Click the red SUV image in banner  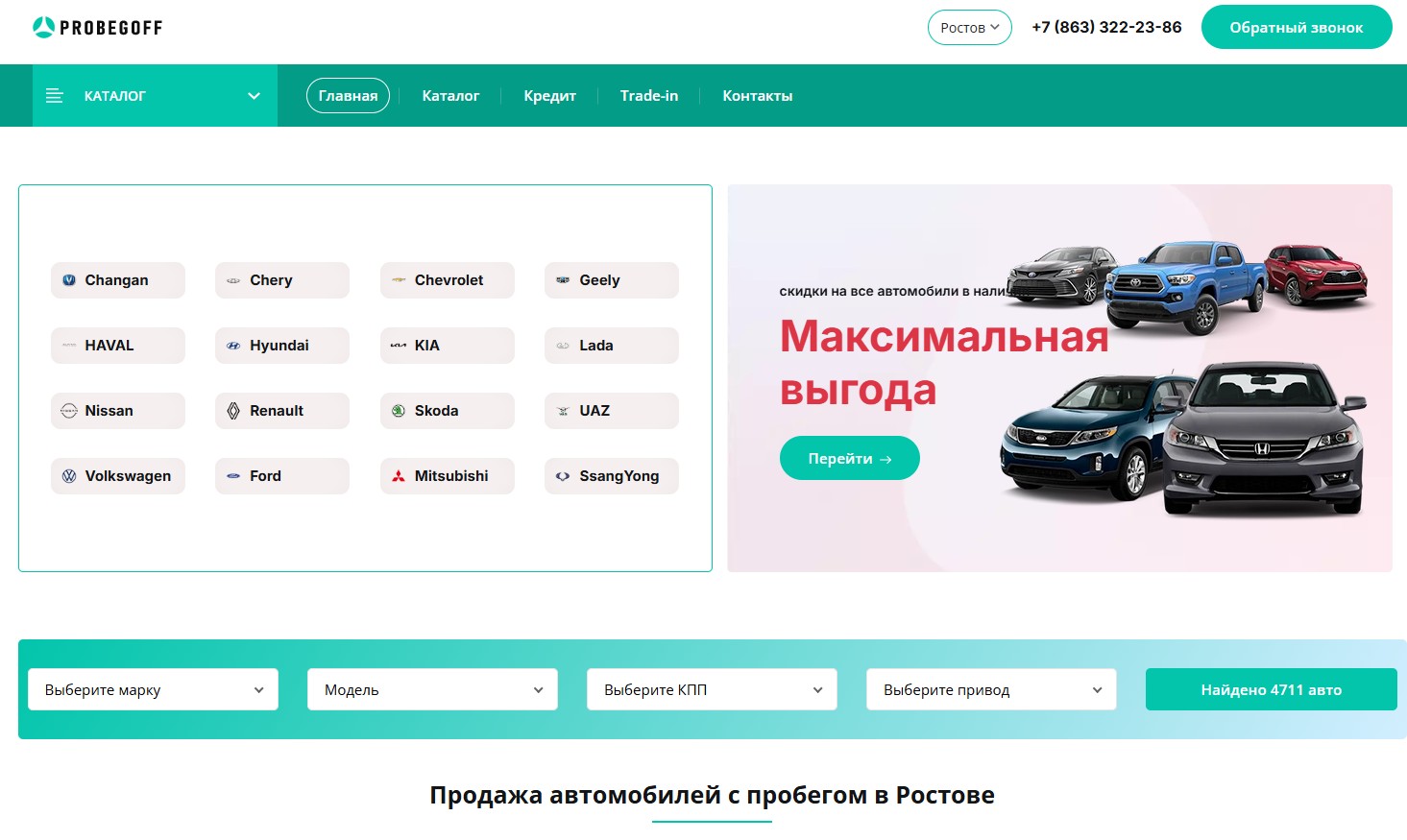1317,275
